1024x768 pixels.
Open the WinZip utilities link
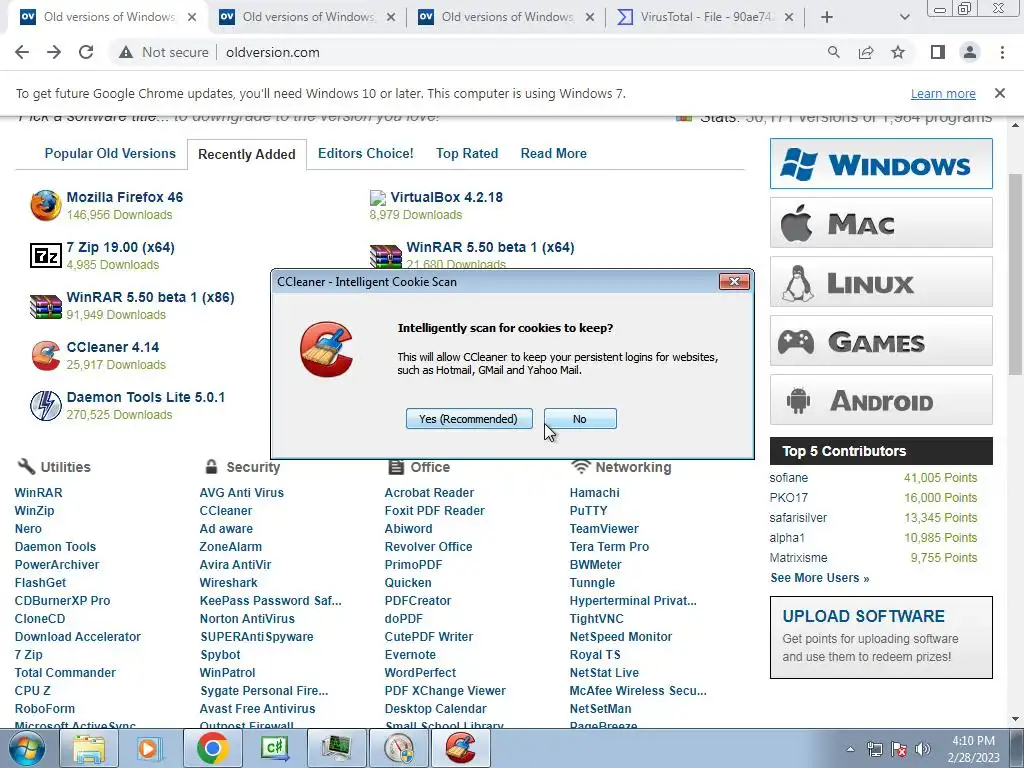point(35,511)
